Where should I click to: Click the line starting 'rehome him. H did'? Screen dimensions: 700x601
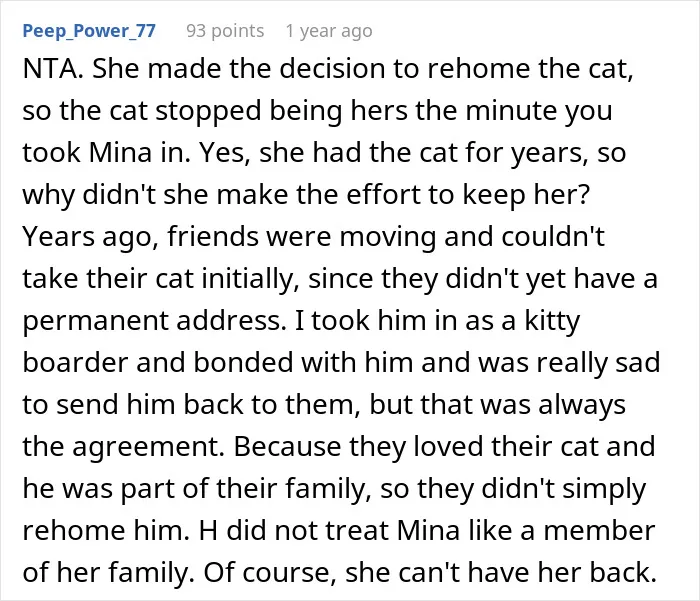tap(339, 530)
